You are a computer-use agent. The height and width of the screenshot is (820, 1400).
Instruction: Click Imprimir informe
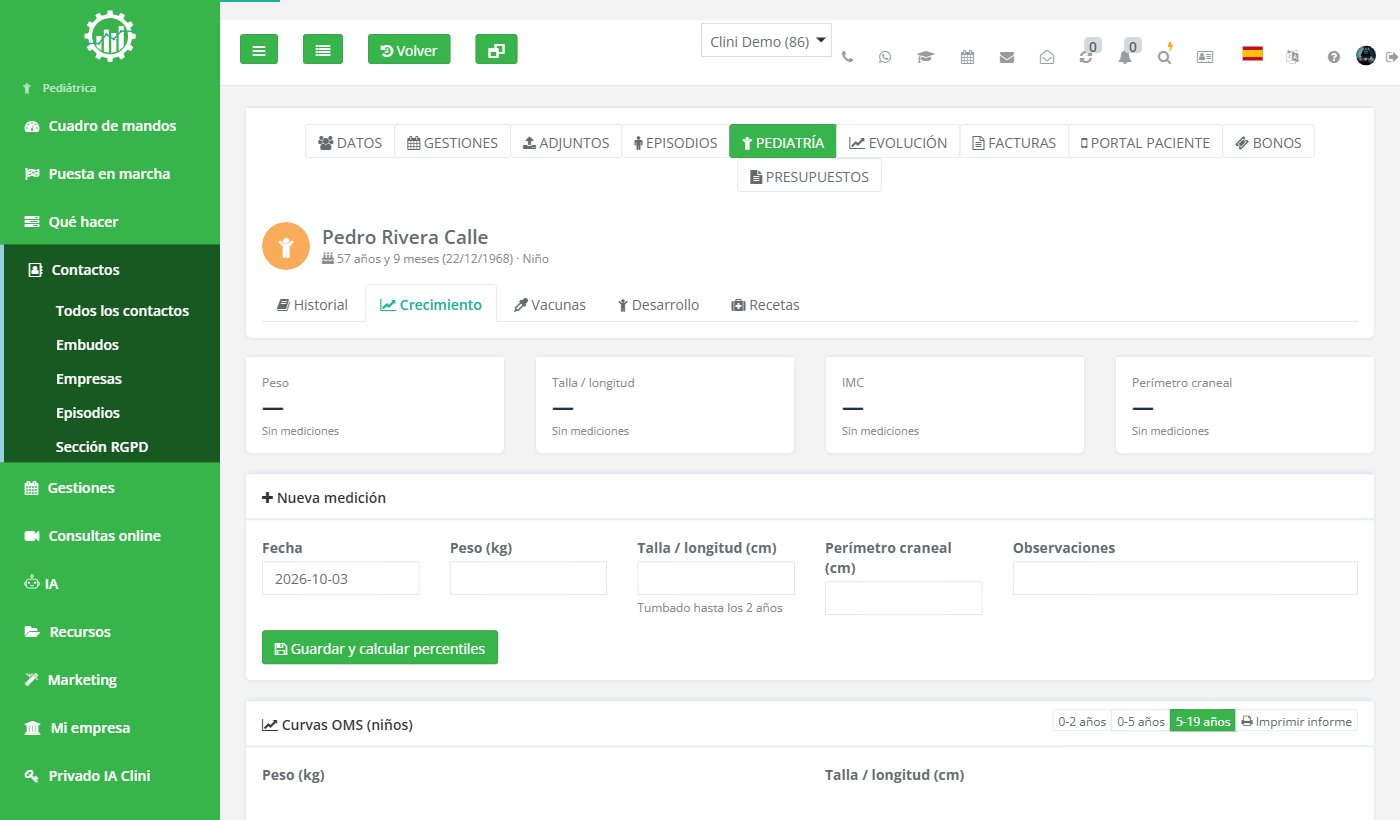[x=1296, y=721]
